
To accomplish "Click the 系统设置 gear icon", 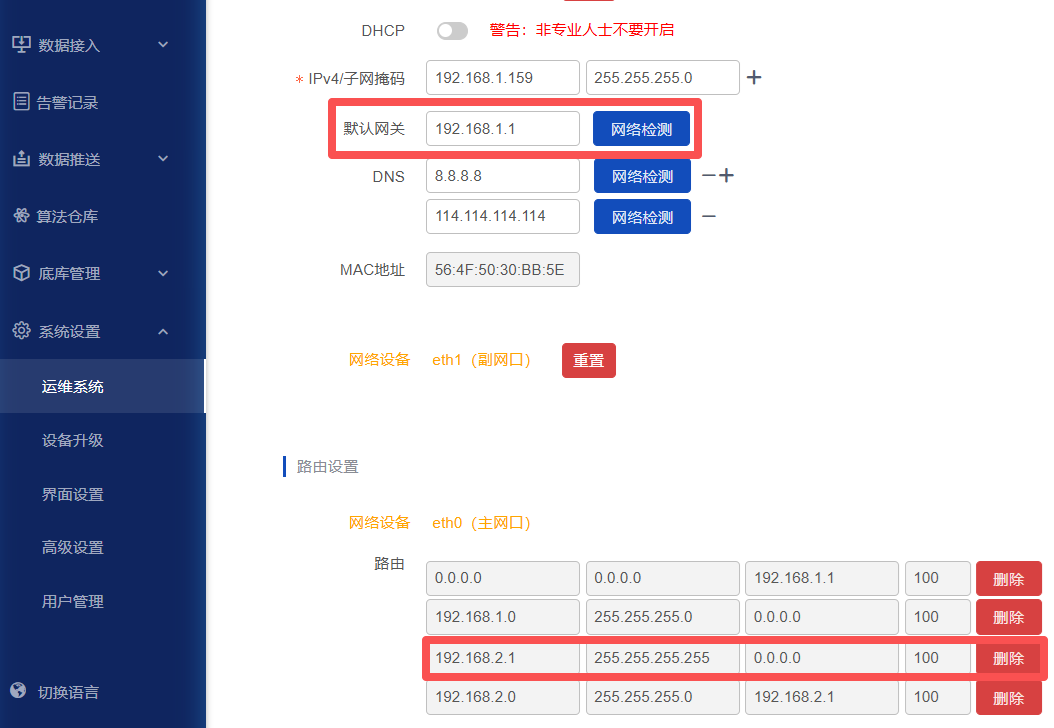I will [21, 331].
